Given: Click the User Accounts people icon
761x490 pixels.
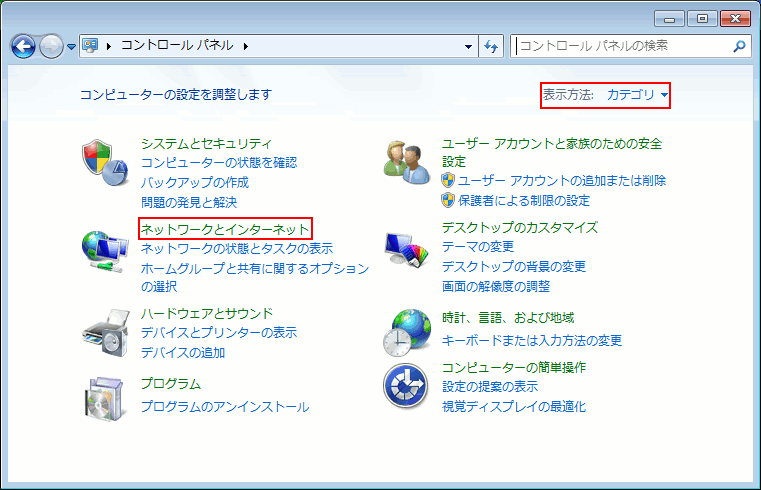Looking at the screenshot, I should pyautogui.click(x=406, y=161).
